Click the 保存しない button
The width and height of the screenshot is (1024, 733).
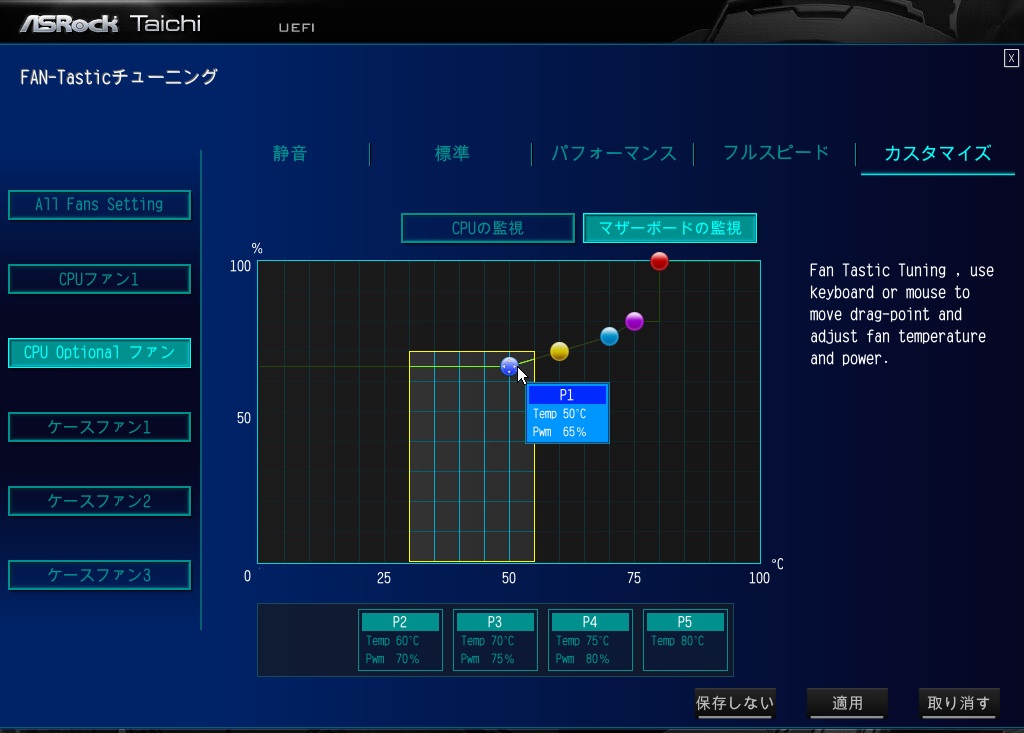click(x=735, y=703)
